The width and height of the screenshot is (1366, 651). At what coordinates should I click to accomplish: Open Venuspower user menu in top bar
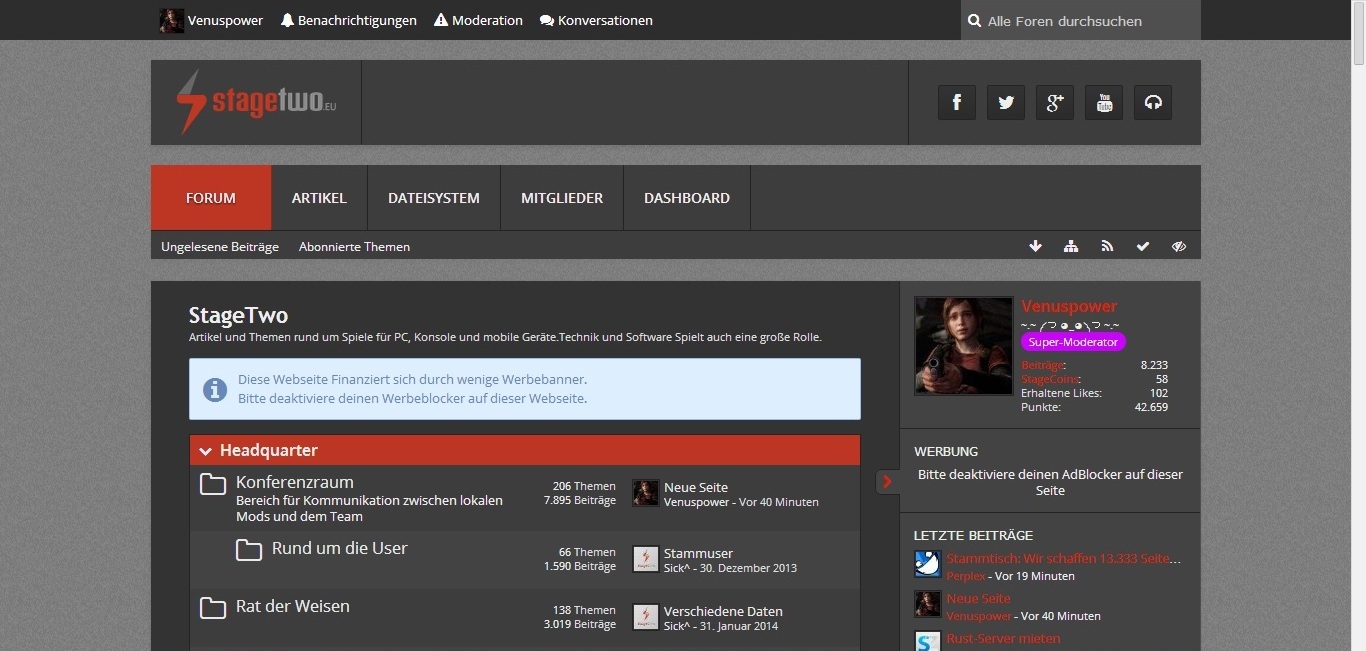pos(212,20)
